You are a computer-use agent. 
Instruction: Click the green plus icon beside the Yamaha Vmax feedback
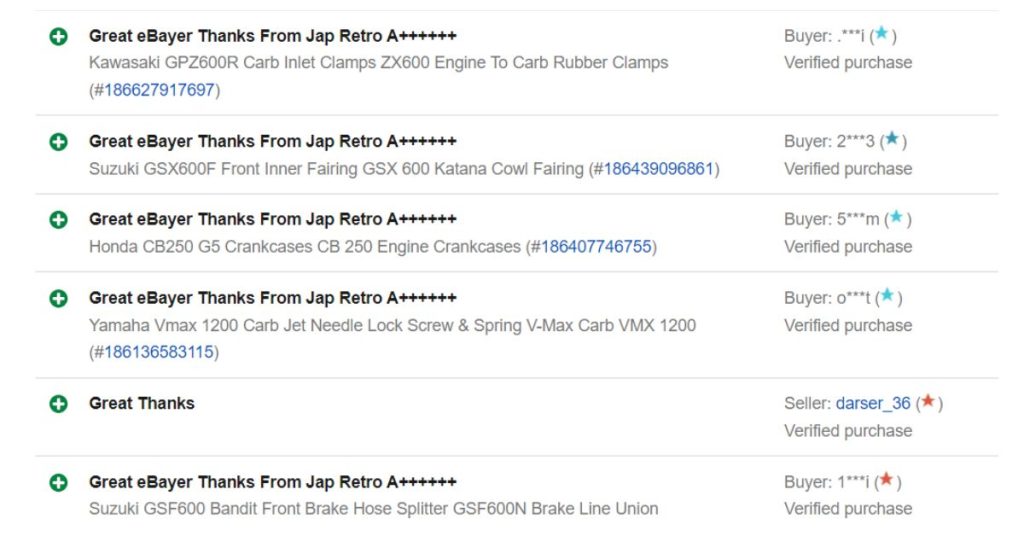pos(59,299)
